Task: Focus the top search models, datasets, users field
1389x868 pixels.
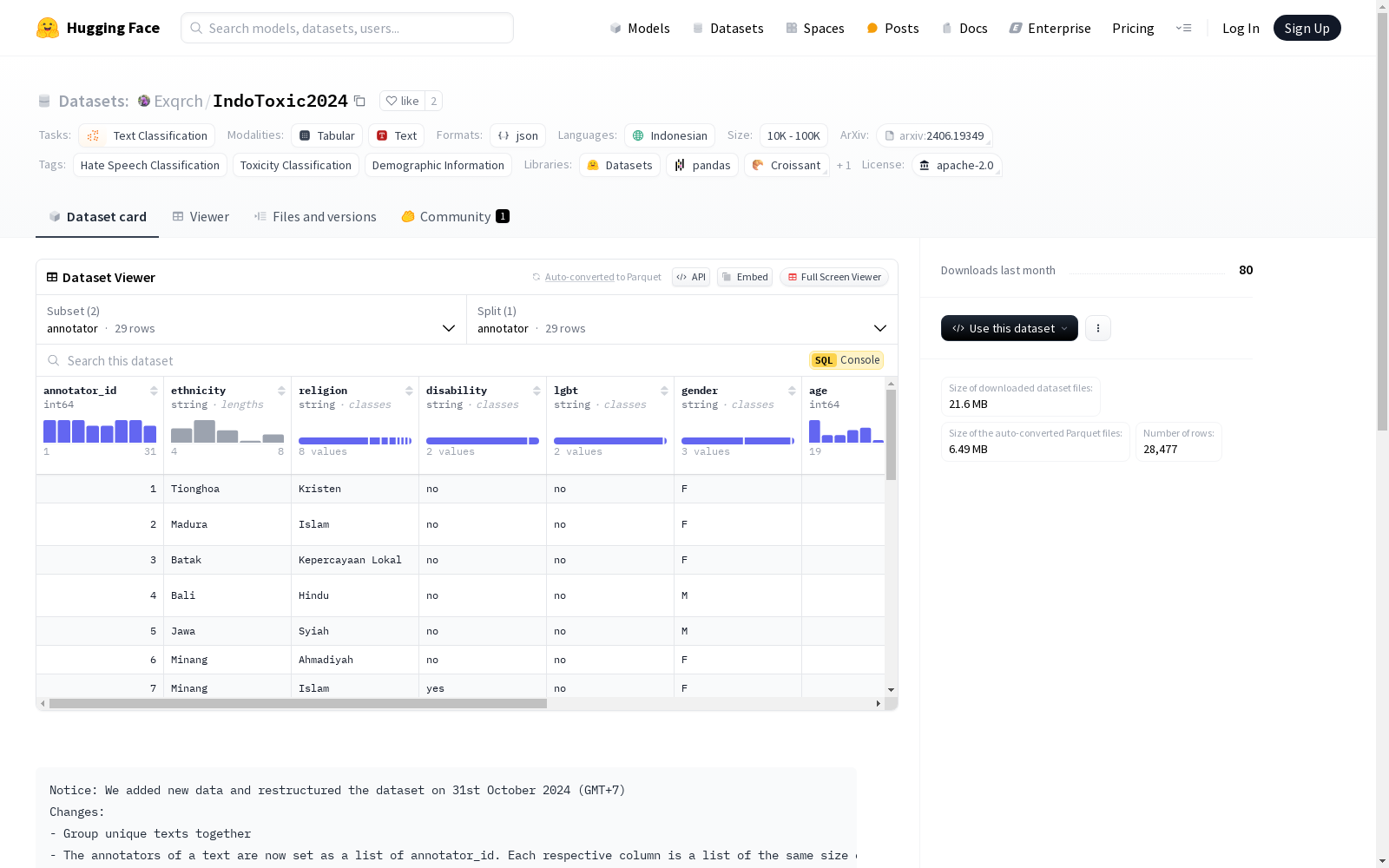Action: tap(347, 28)
